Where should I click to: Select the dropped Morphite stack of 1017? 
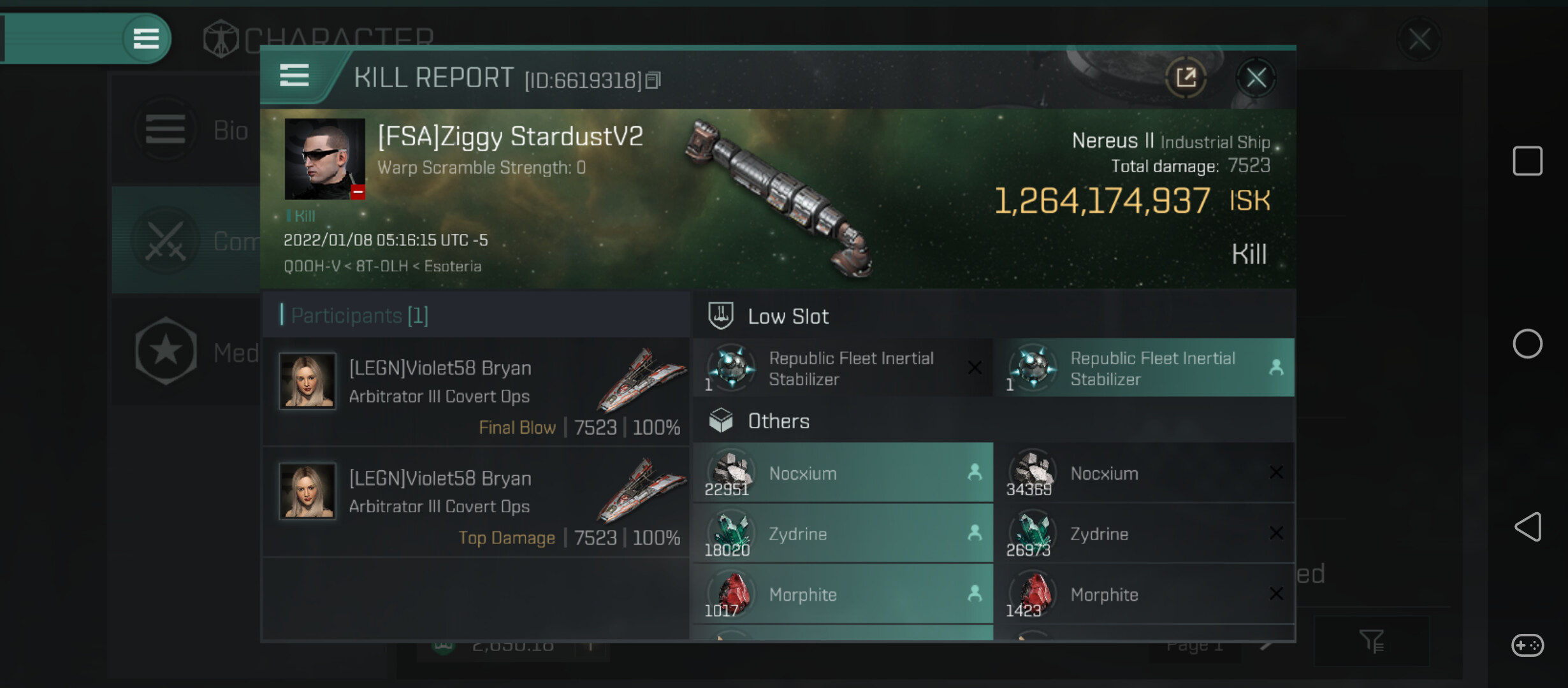pyautogui.click(x=843, y=594)
